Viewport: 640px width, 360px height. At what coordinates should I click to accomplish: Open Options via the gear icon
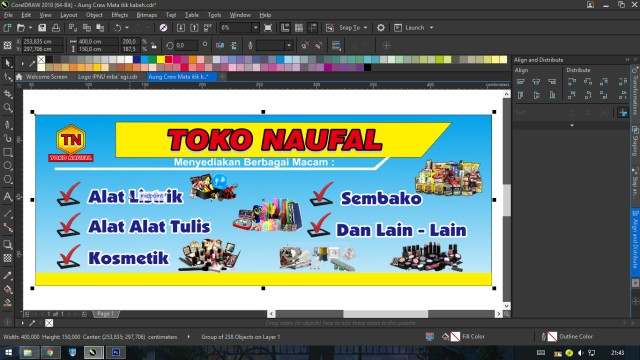pos(381,28)
